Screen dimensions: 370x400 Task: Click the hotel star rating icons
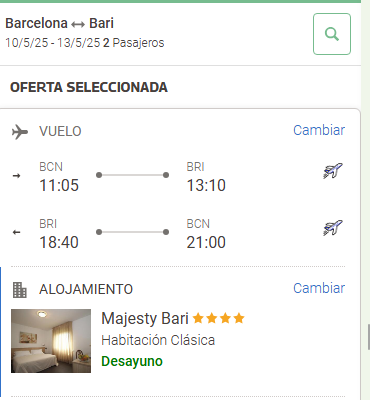tap(219, 318)
